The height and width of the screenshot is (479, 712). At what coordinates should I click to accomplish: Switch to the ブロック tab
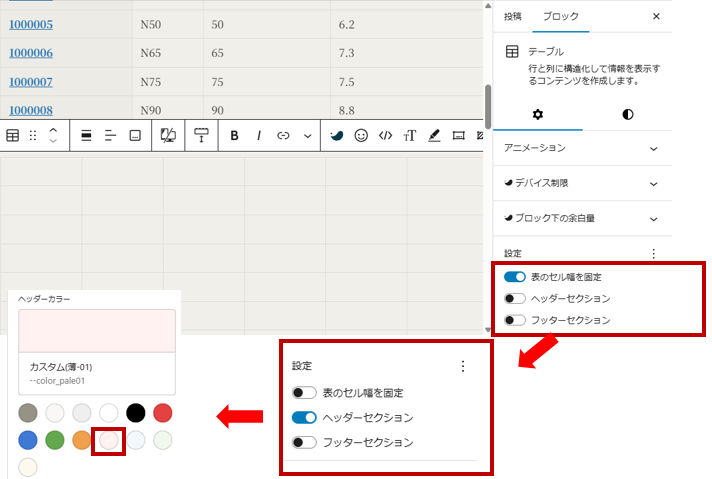coord(561,16)
